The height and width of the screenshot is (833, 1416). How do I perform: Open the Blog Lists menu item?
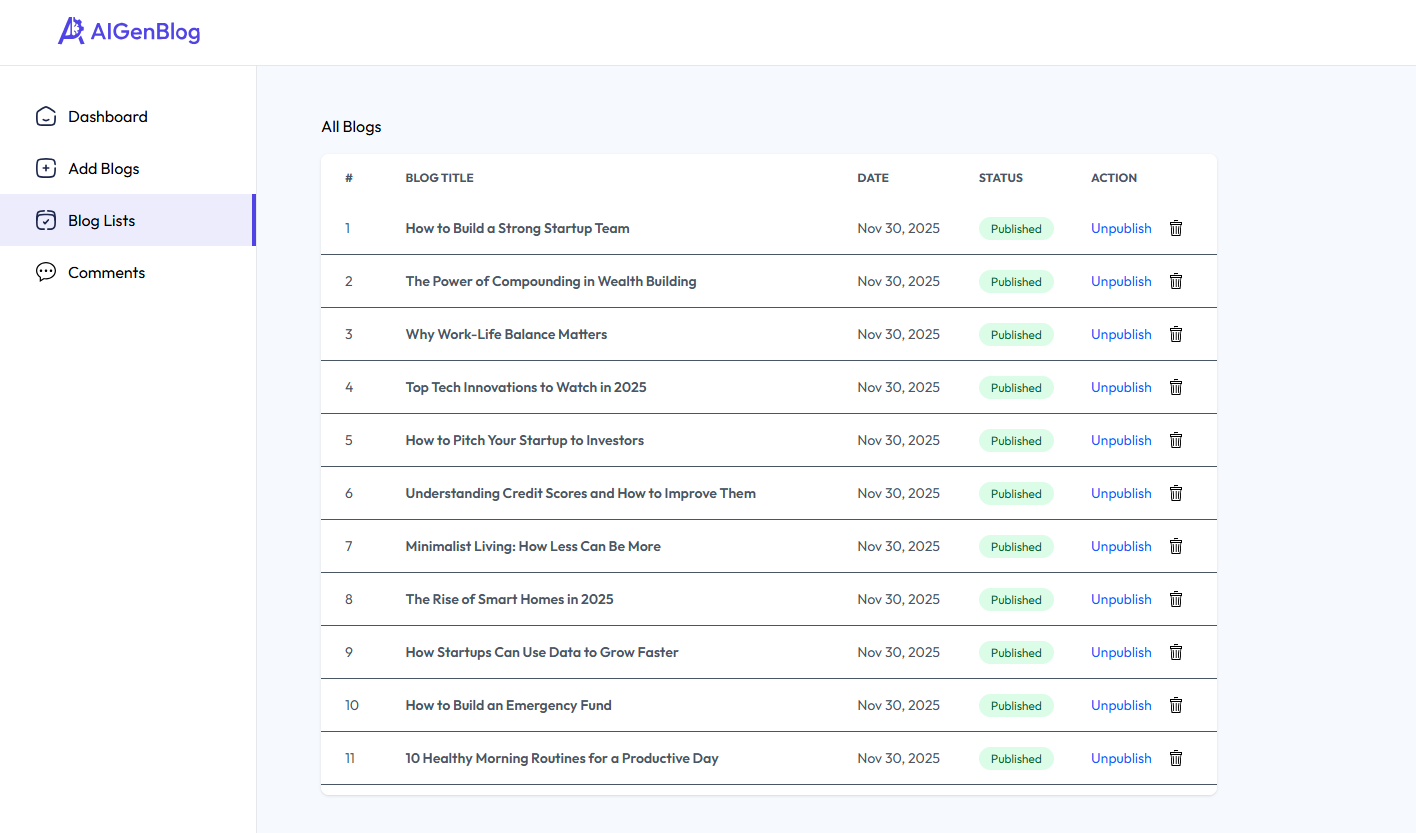pyautogui.click(x=101, y=221)
